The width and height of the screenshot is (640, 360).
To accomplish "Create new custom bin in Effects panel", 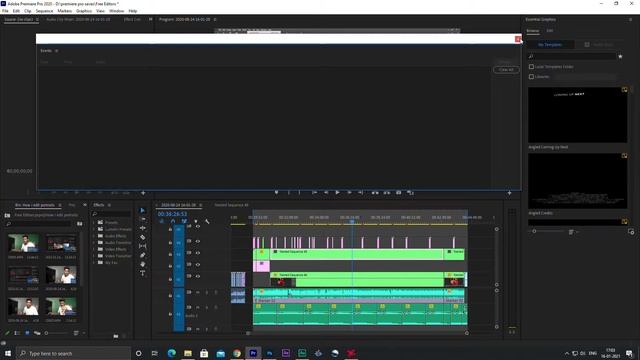I will (x=116, y=336).
